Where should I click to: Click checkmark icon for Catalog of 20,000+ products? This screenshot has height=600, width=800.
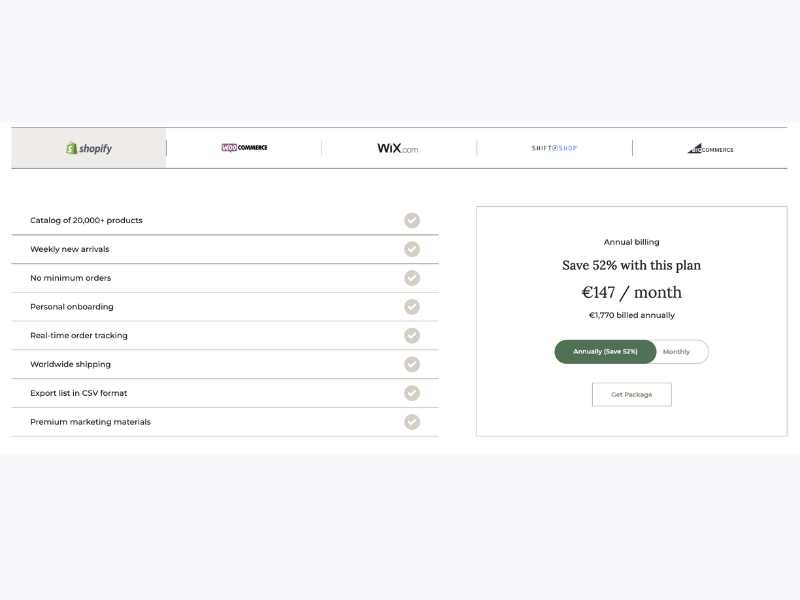tap(412, 220)
